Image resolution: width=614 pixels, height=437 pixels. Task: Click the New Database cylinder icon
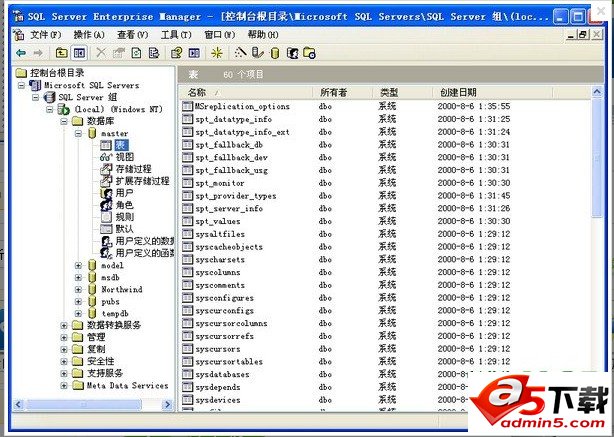coord(275,53)
